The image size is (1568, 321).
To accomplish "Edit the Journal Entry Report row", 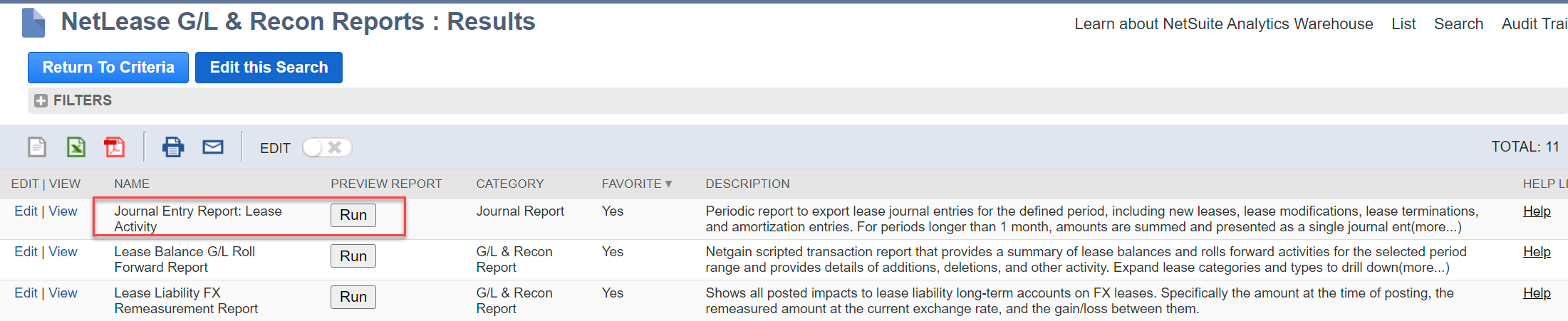I will tap(26, 211).
